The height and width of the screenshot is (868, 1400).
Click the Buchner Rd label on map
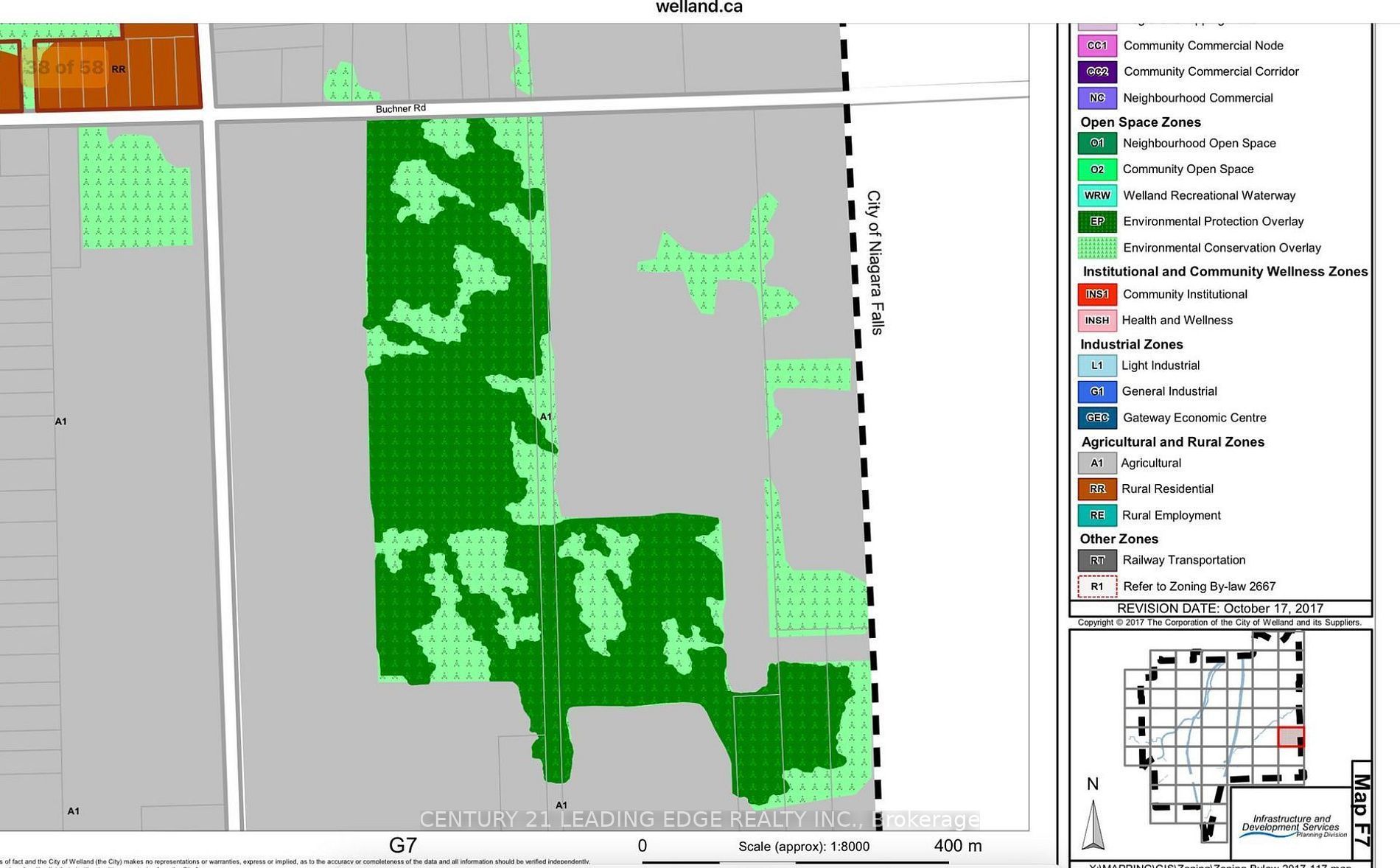(401, 108)
